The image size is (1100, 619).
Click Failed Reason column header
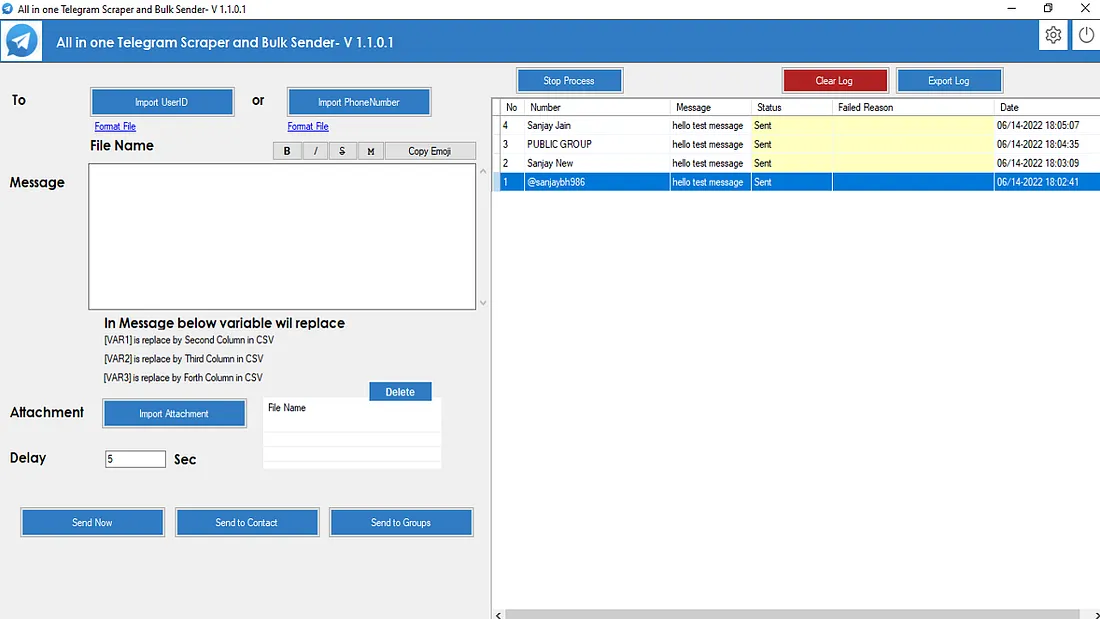pos(913,107)
